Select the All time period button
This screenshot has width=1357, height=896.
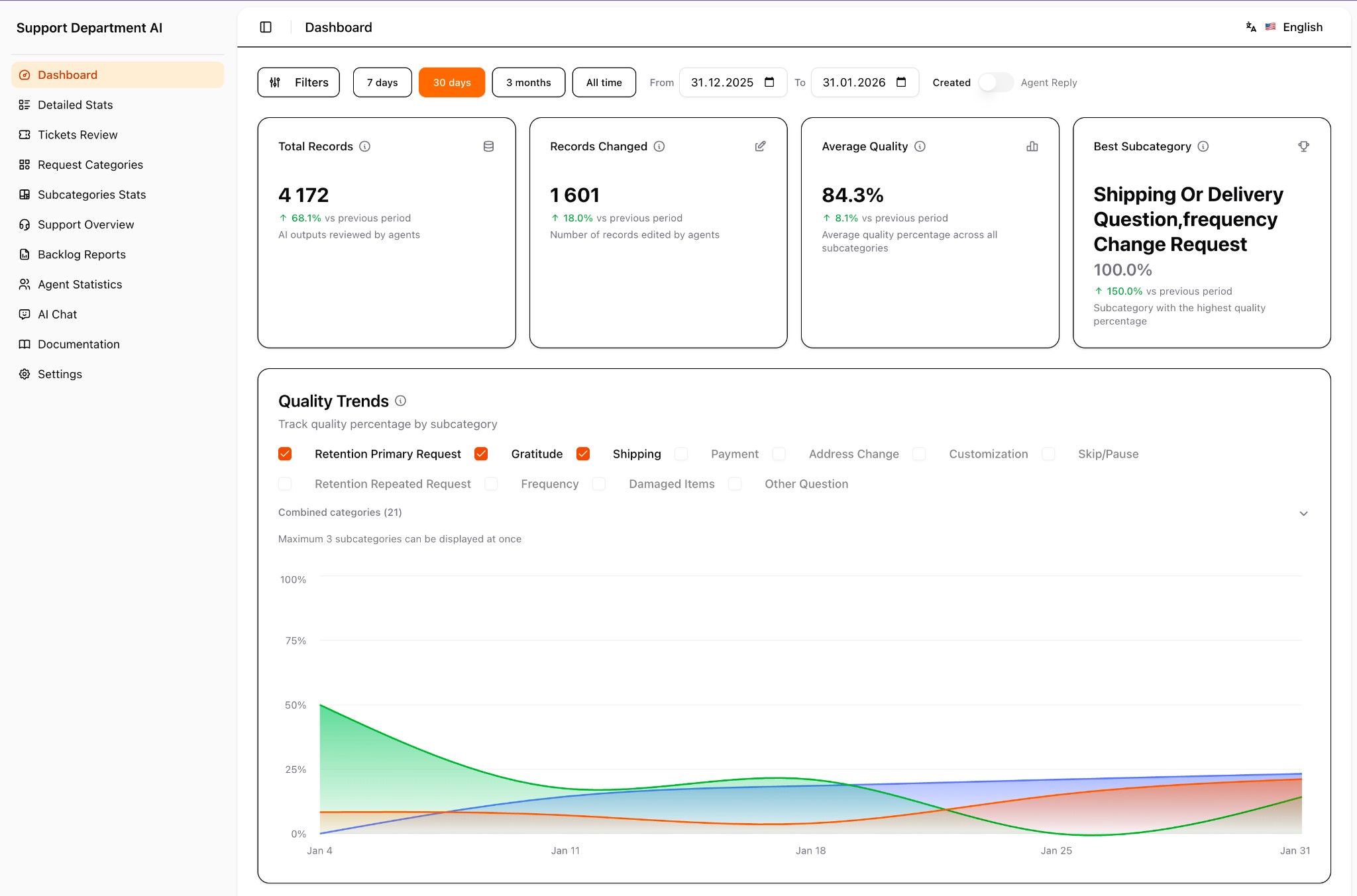(604, 82)
